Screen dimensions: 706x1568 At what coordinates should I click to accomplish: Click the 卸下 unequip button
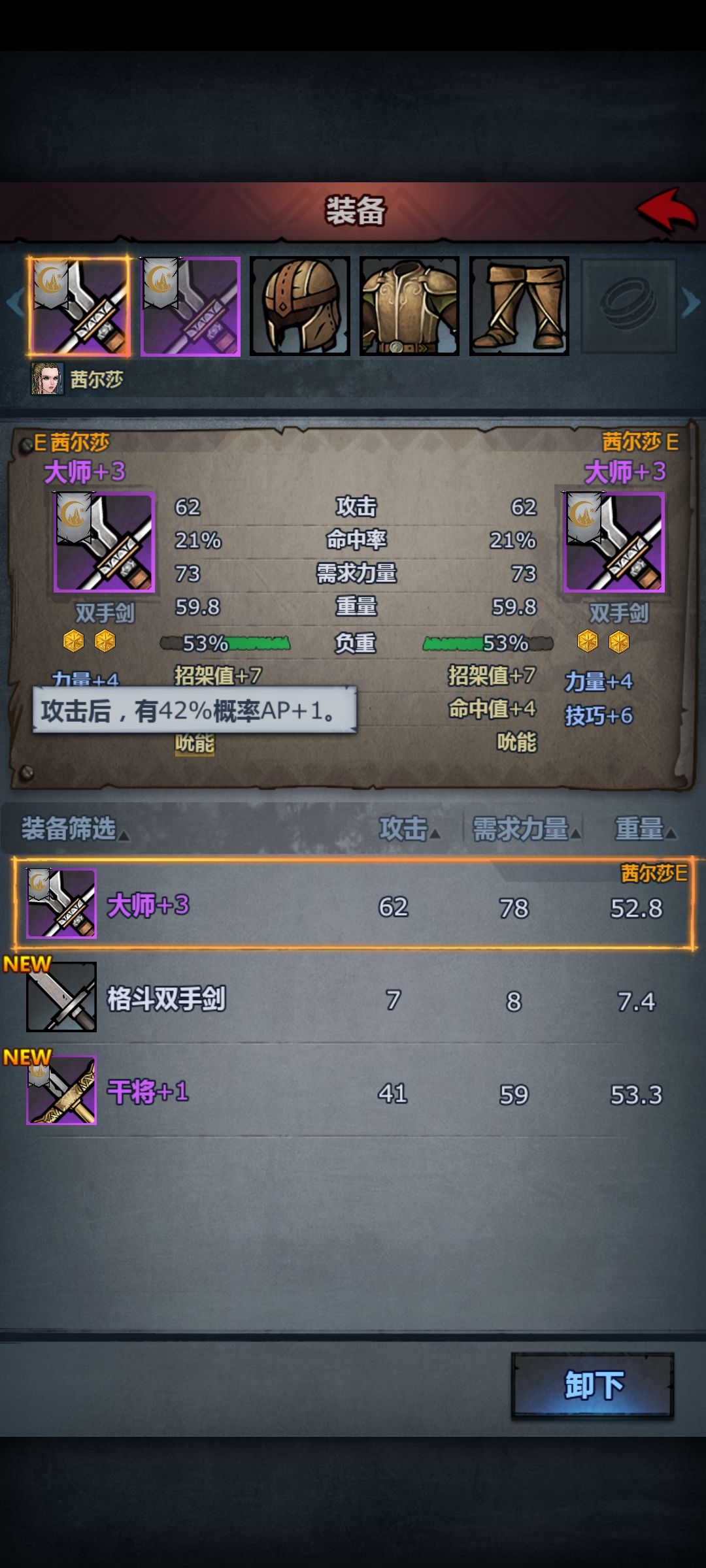click(x=593, y=1385)
